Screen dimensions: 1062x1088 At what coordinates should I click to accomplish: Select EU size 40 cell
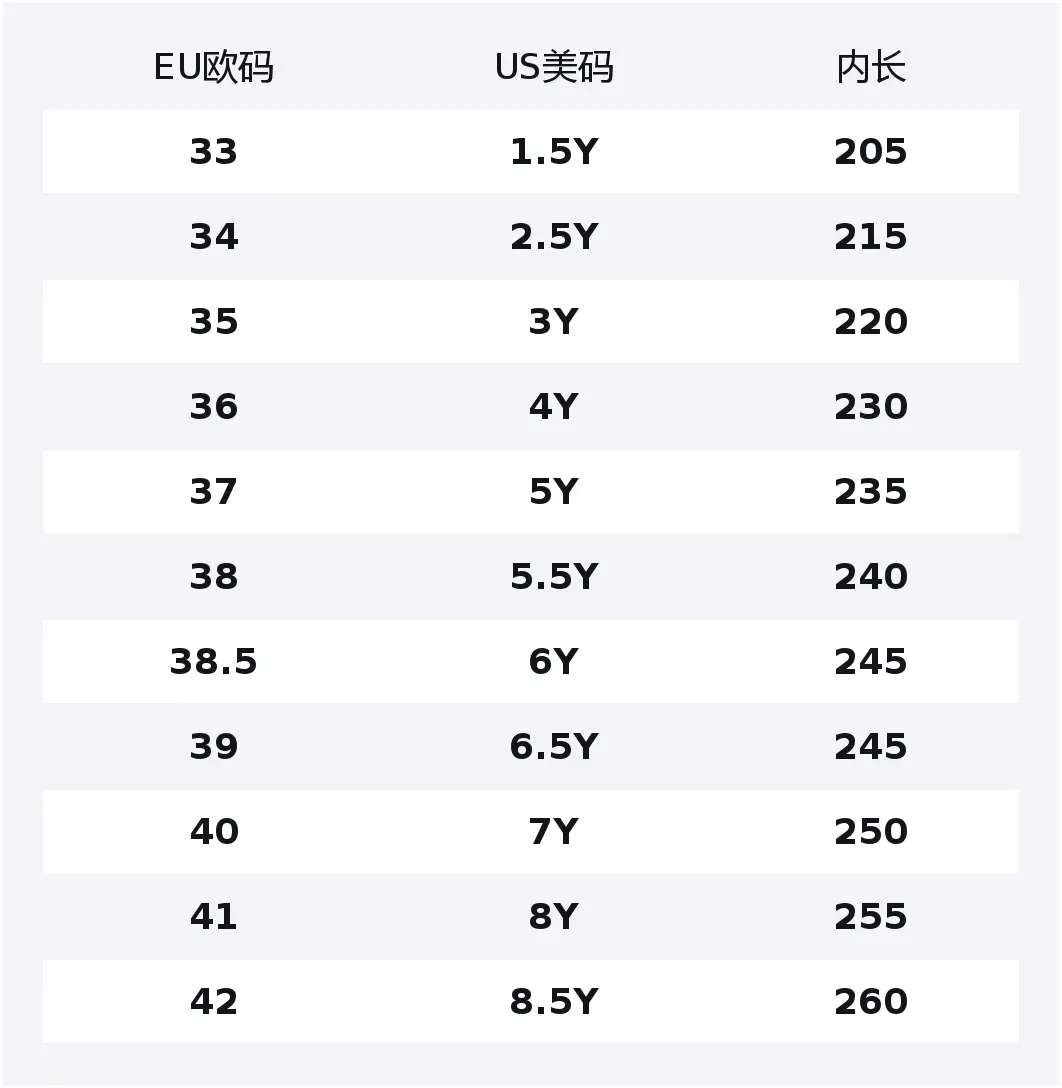[213, 832]
